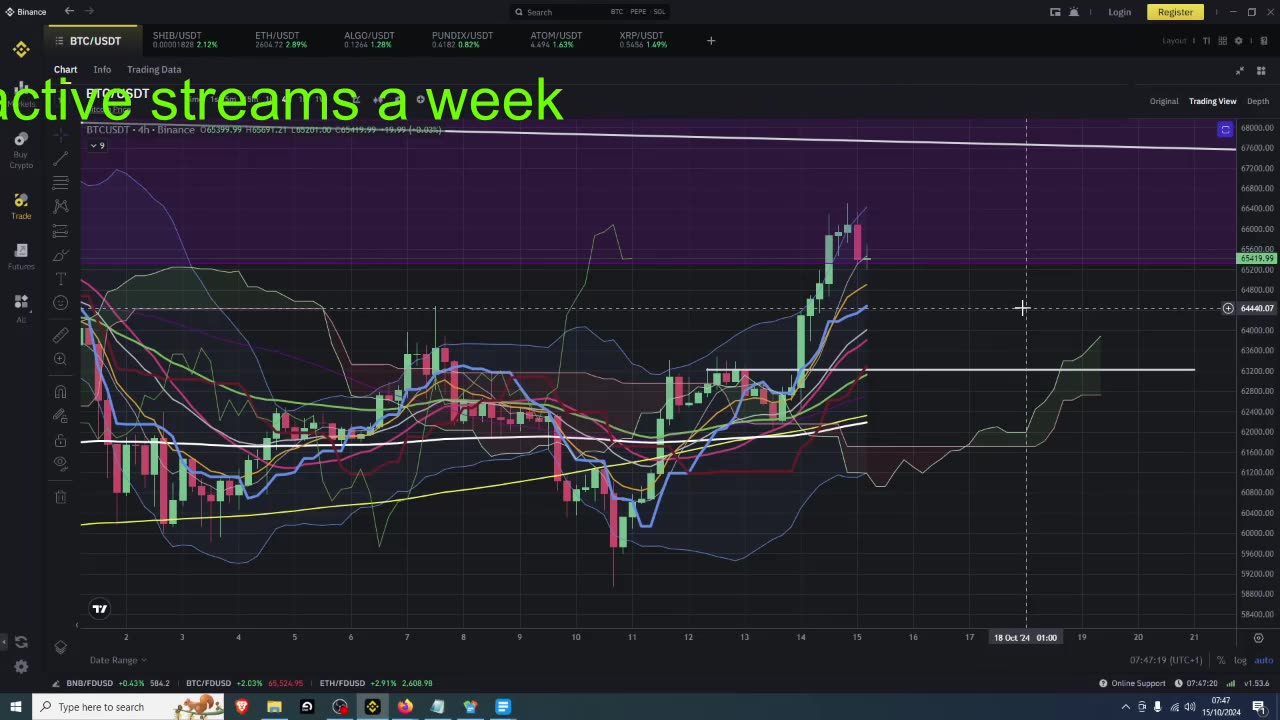Viewport: 1280px width, 720px height.
Task: Click the Login link
Action: (x=1119, y=12)
